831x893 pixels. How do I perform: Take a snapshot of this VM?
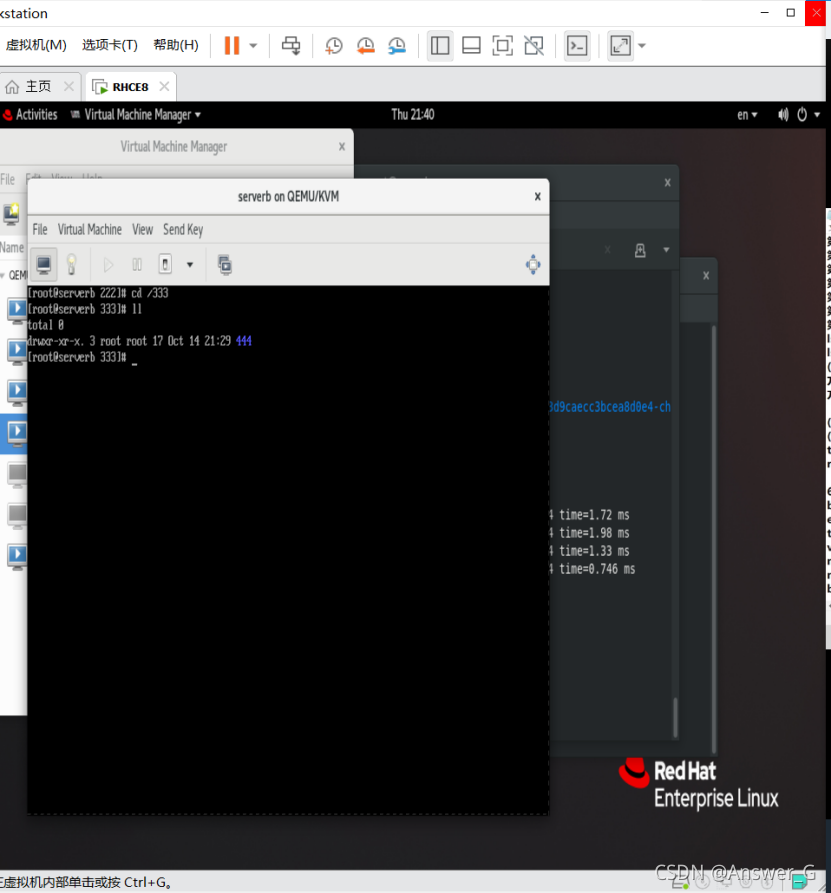(334, 46)
